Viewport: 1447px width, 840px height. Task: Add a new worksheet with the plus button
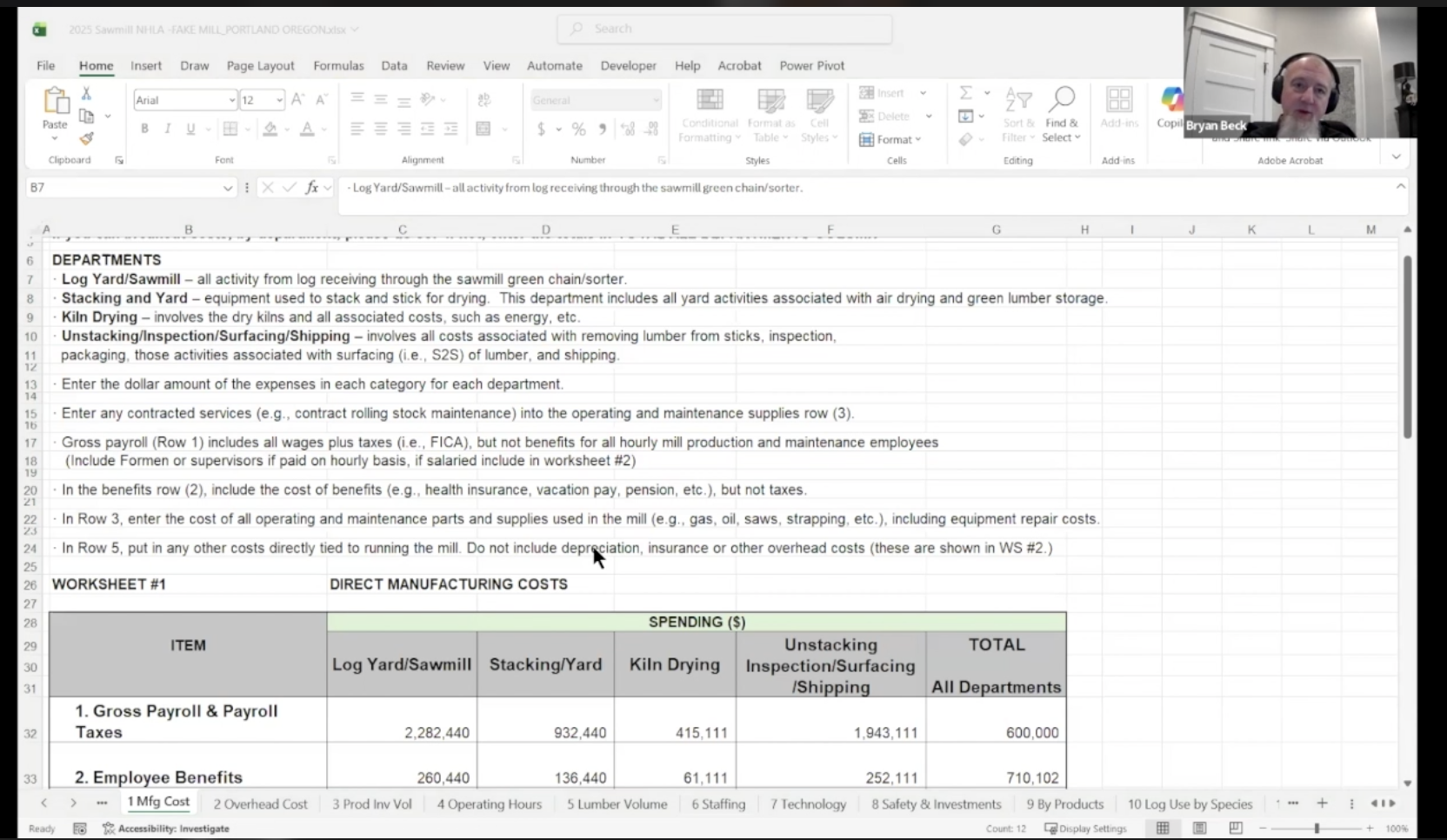pos(1323,803)
